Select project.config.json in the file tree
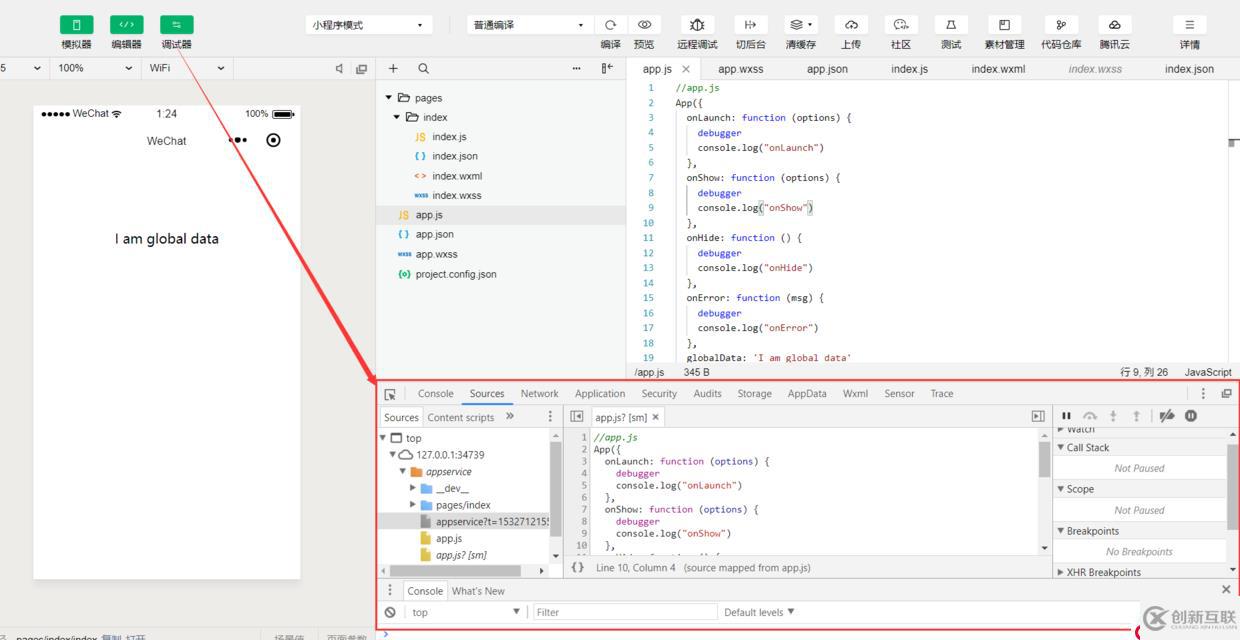Viewport: 1240px width, 640px height. tap(456, 274)
